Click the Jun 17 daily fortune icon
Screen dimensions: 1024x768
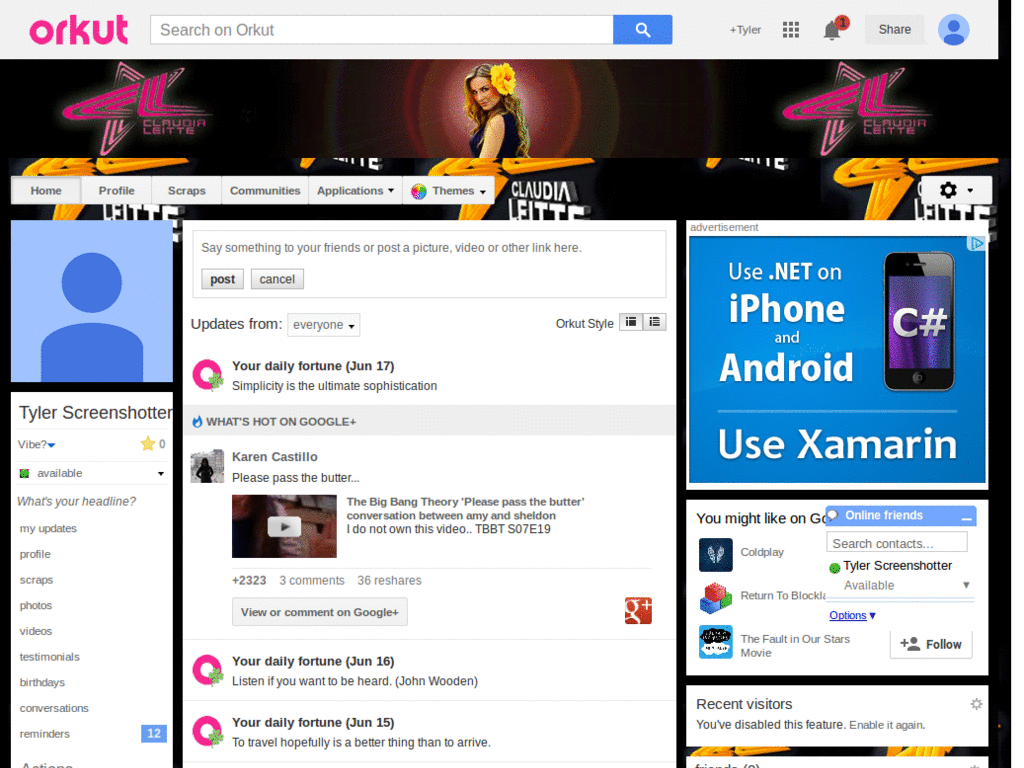(x=208, y=376)
